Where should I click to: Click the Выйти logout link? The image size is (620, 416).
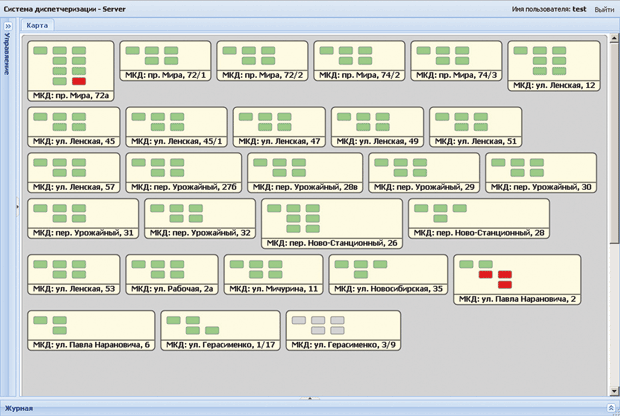pyautogui.click(x=604, y=9)
